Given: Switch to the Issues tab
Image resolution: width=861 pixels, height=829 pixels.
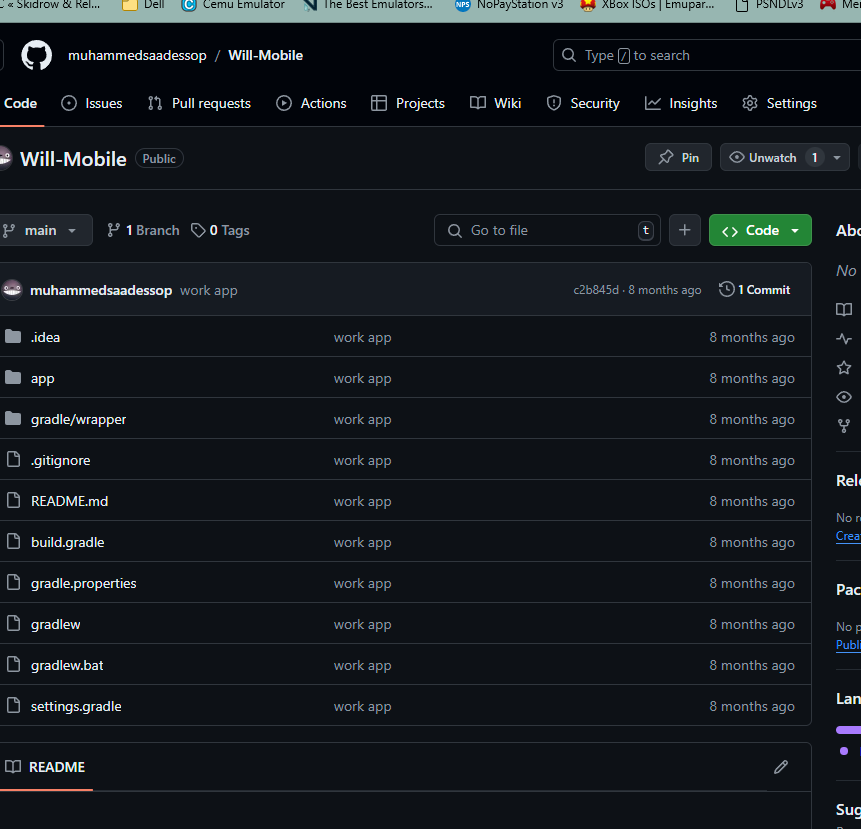Looking at the screenshot, I should point(92,103).
